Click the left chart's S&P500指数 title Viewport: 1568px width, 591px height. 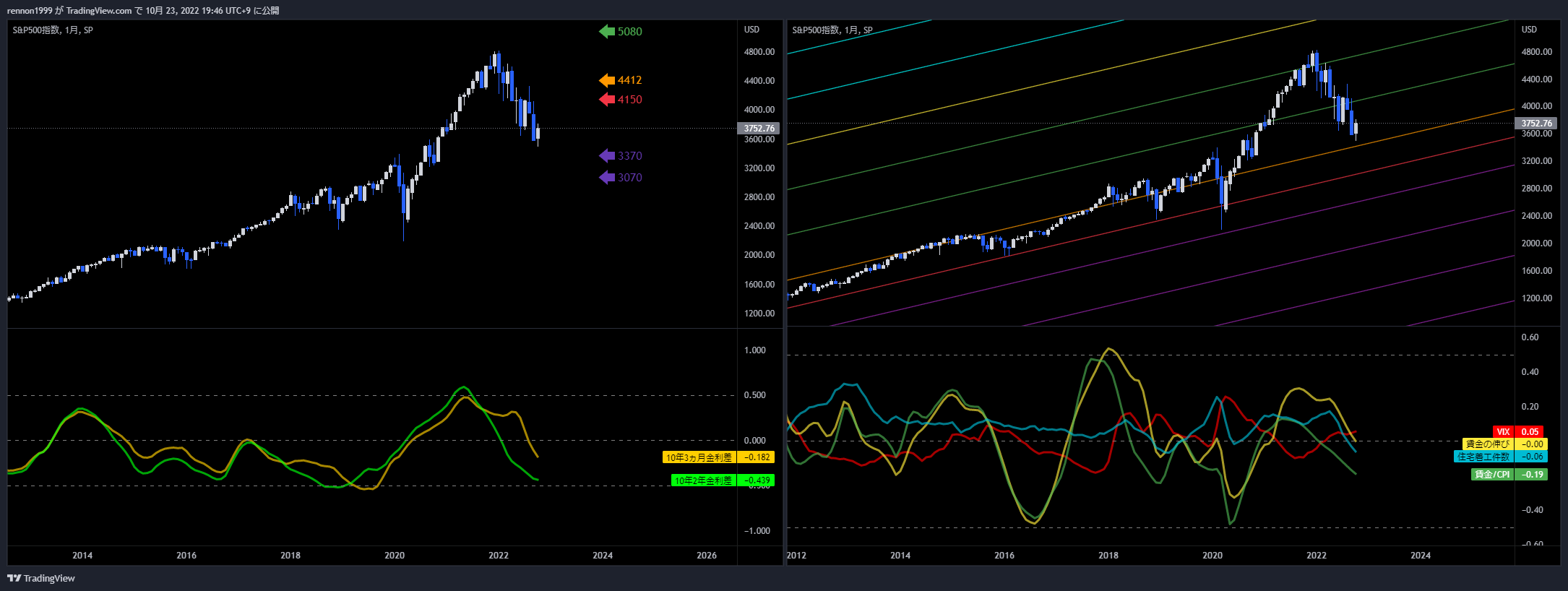pos(53,30)
